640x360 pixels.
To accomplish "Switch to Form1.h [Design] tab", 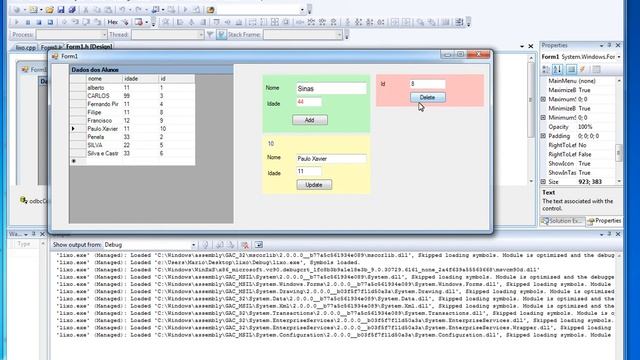I will (x=89, y=47).
